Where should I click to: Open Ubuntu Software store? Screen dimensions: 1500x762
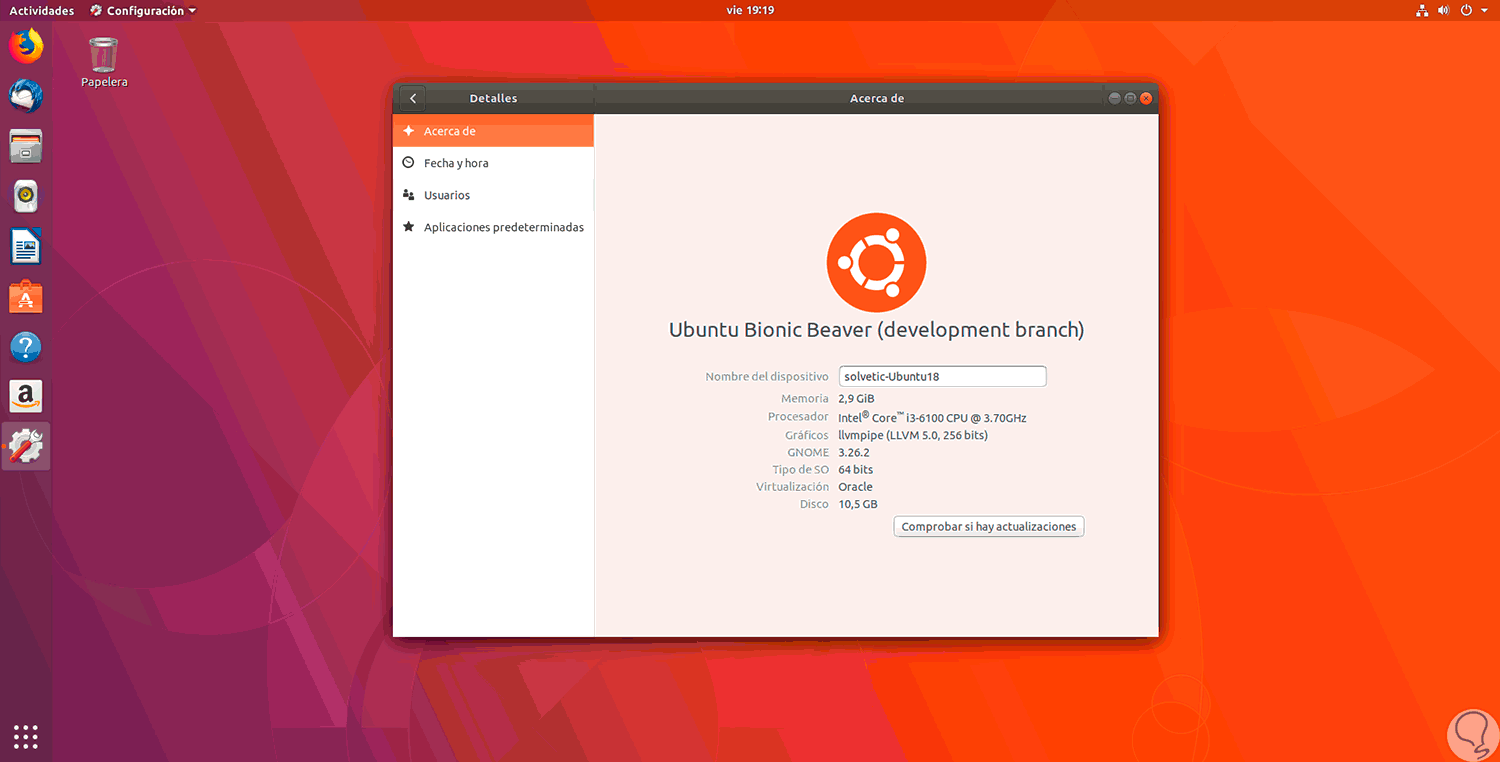coord(26,297)
